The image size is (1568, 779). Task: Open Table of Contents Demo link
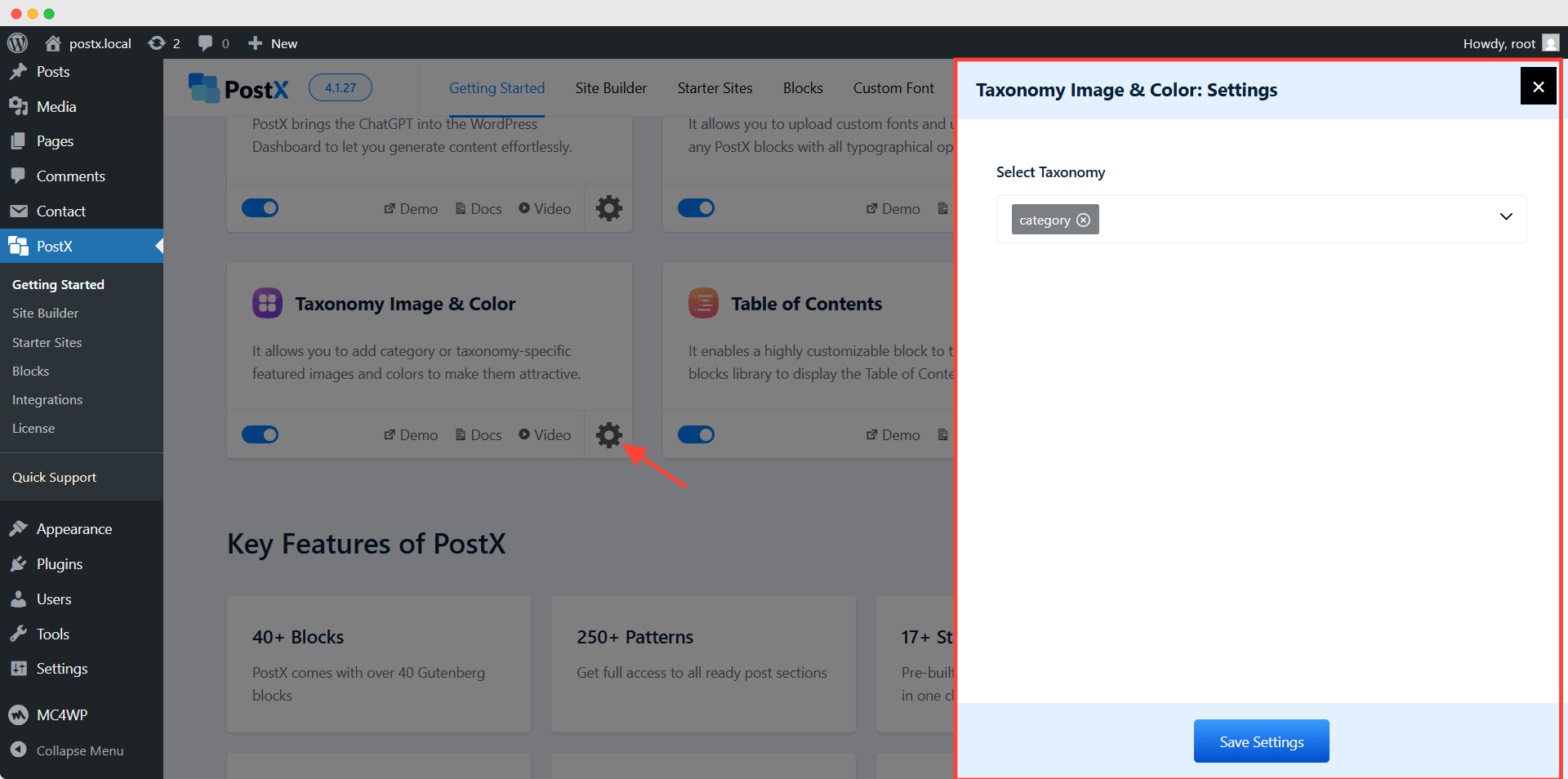(x=893, y=435)
